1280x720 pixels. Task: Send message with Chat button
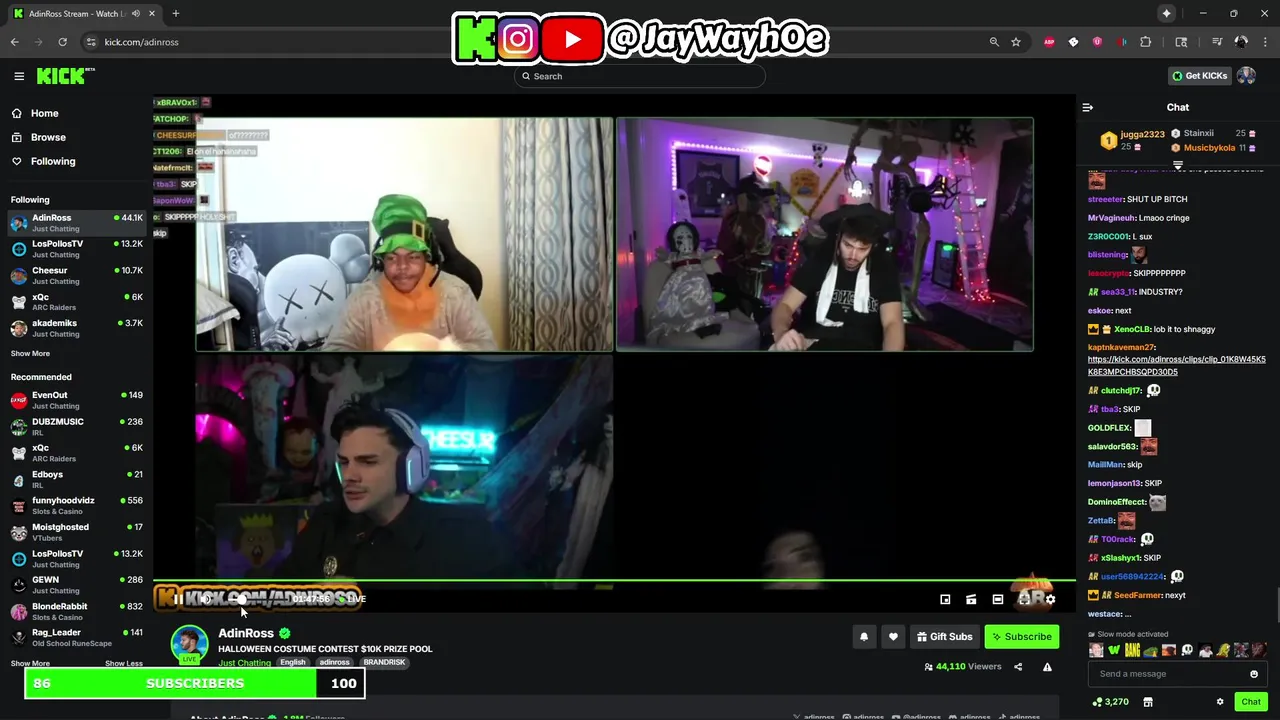pos(1251,702)
